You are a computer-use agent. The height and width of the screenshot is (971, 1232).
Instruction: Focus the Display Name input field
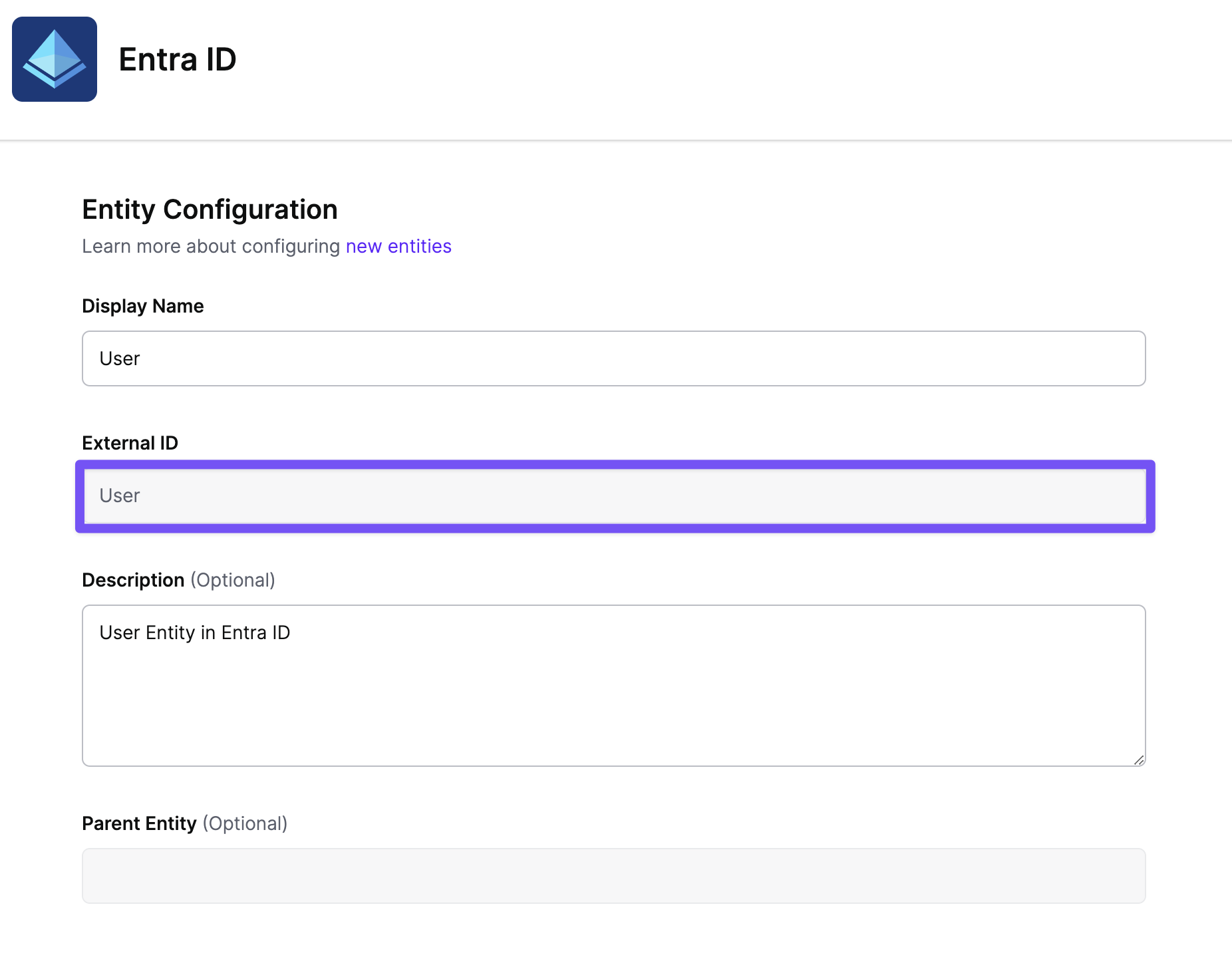[613, 358]
